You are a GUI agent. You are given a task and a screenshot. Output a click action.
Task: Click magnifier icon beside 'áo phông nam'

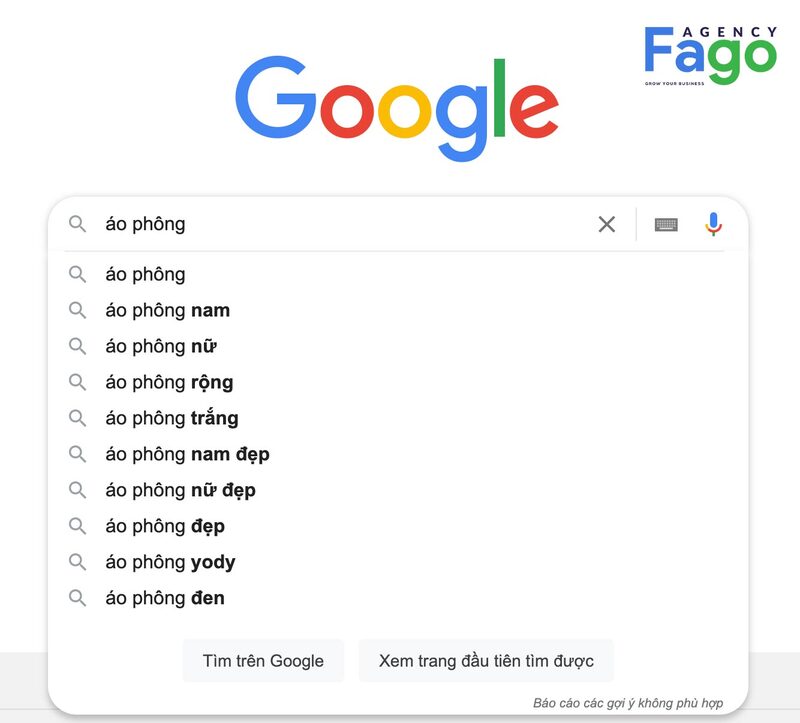click(77, 310)
